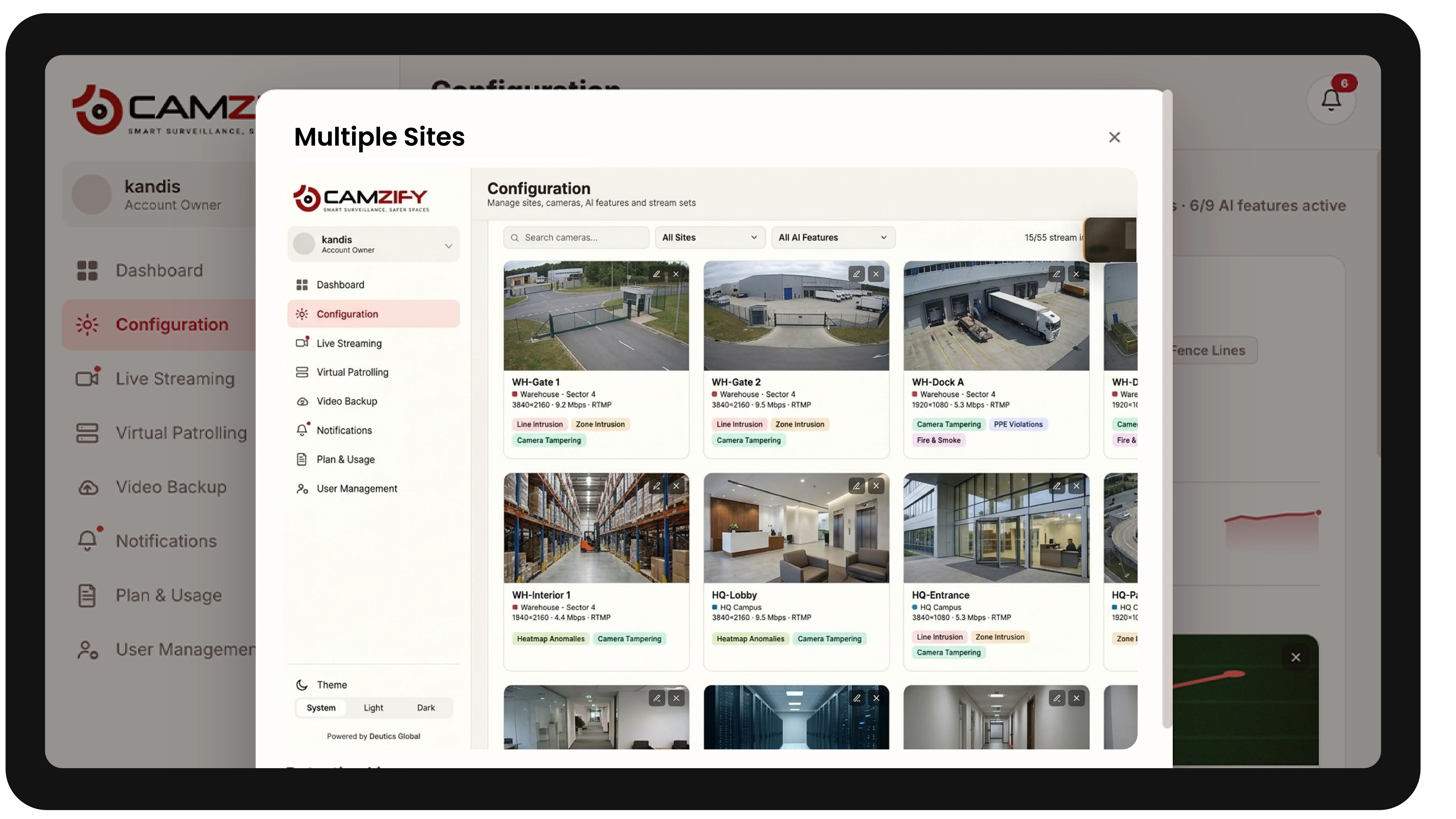Close the Multiple Sites modal

1114,137
